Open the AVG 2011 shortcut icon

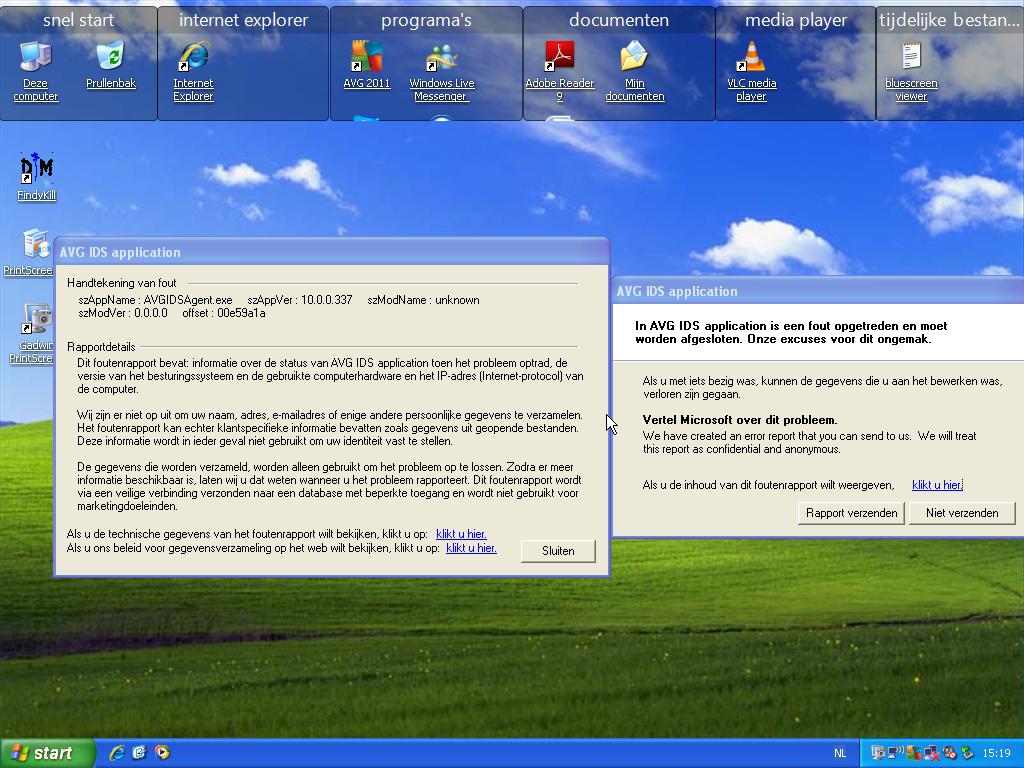click(x=366, y=65)
